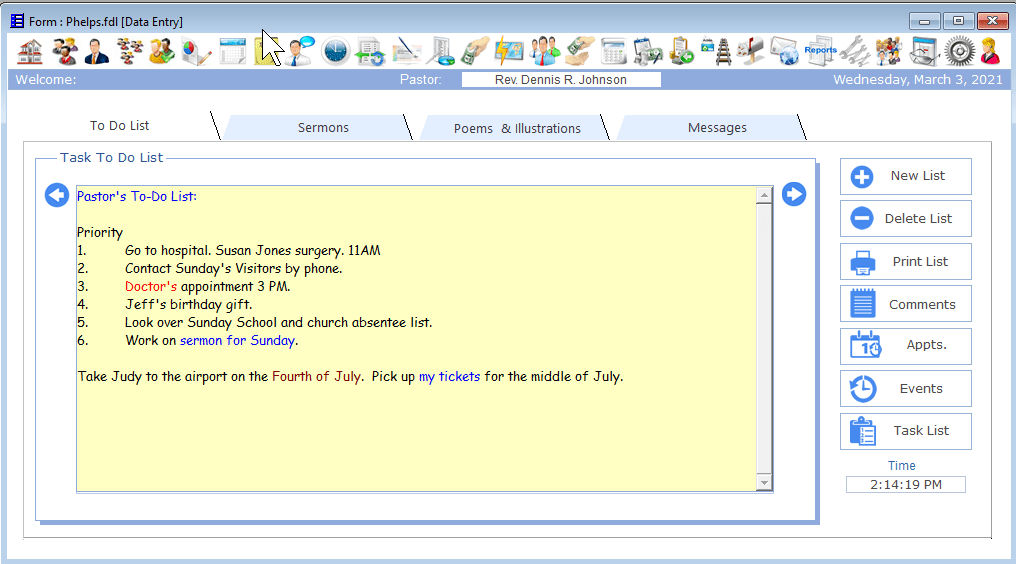Open the church building icon in toolbar
This screenshot has width=1016, height=564.
coord(30,51)
